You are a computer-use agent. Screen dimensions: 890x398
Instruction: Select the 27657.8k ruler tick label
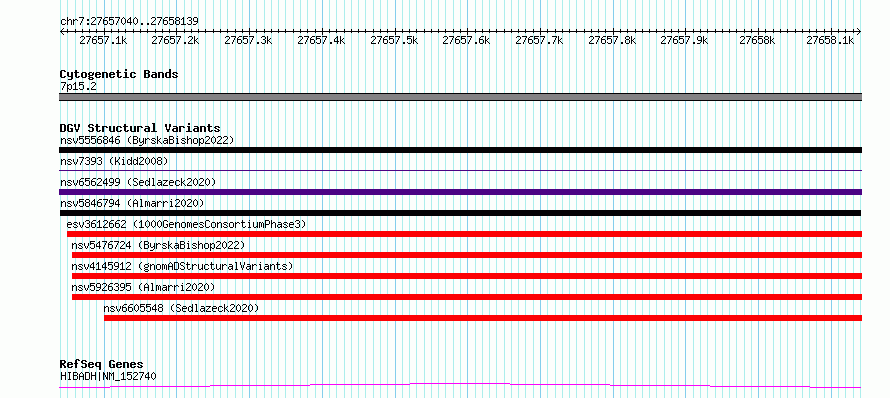[x=612, y=40]
